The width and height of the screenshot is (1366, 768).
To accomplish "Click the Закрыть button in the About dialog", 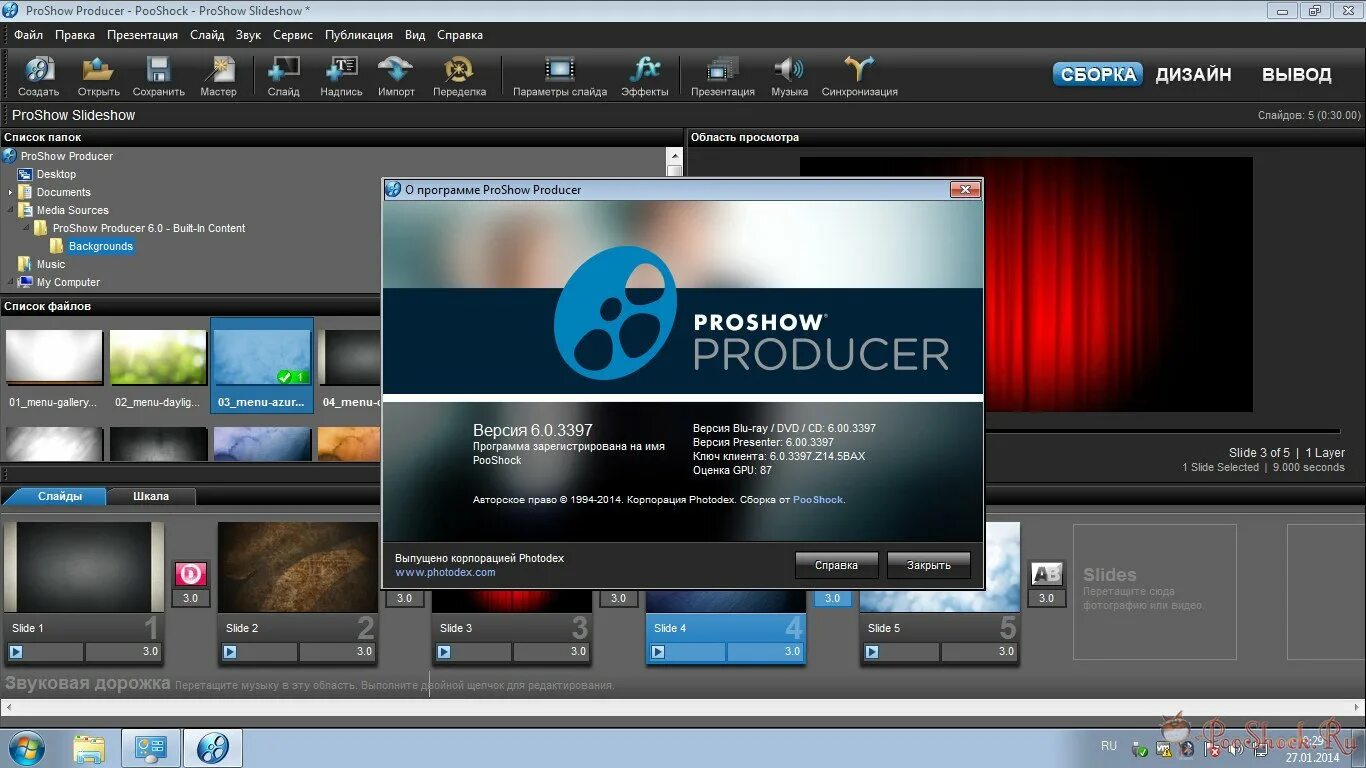I will 929,565.
